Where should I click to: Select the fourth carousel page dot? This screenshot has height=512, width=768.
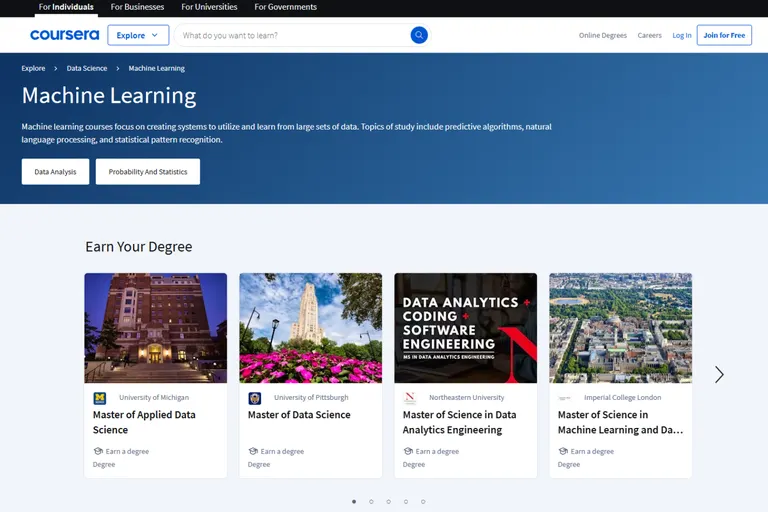pos(406,502)
